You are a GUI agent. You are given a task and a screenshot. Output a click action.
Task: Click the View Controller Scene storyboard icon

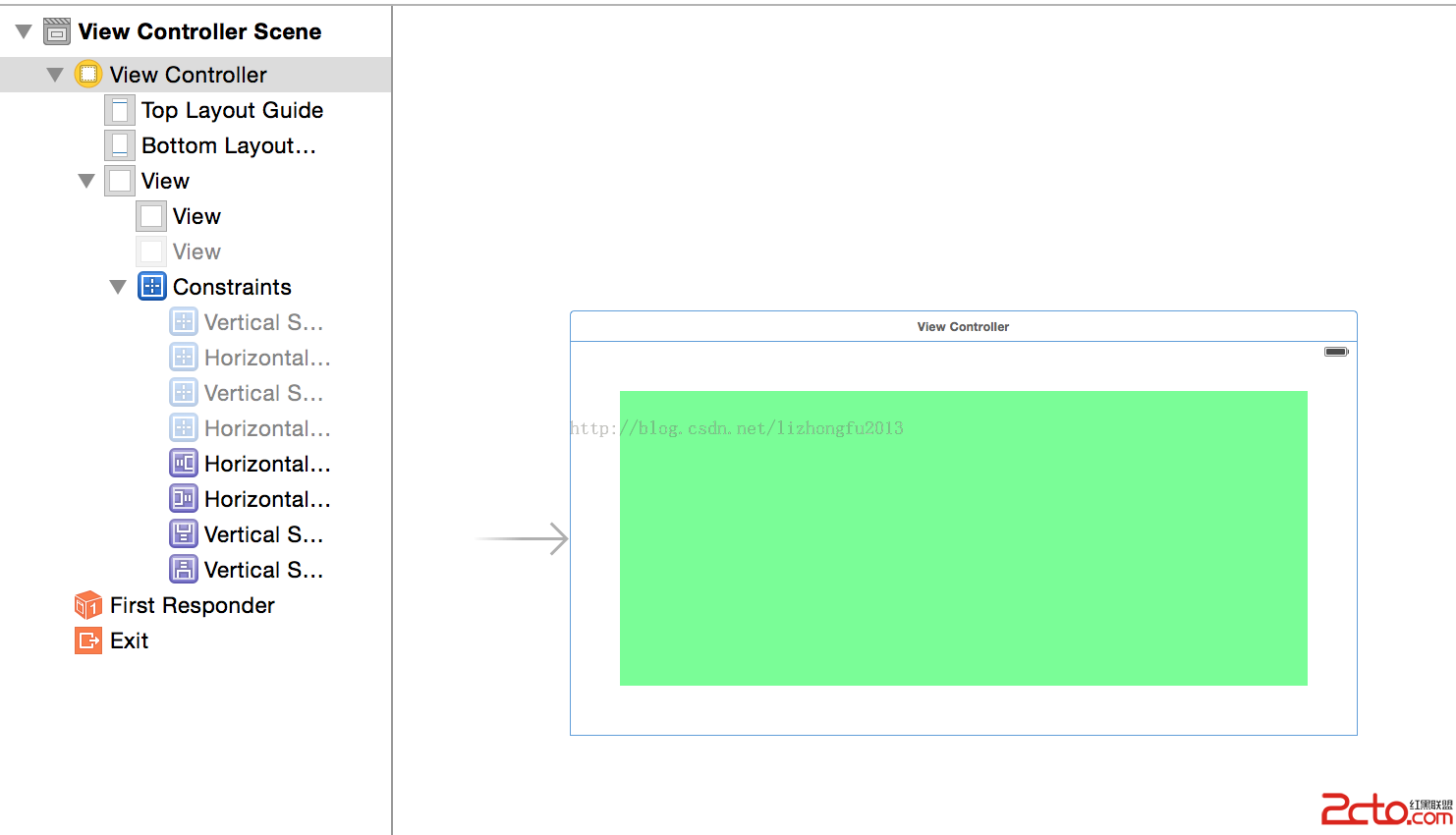click(x=57, y=31)
